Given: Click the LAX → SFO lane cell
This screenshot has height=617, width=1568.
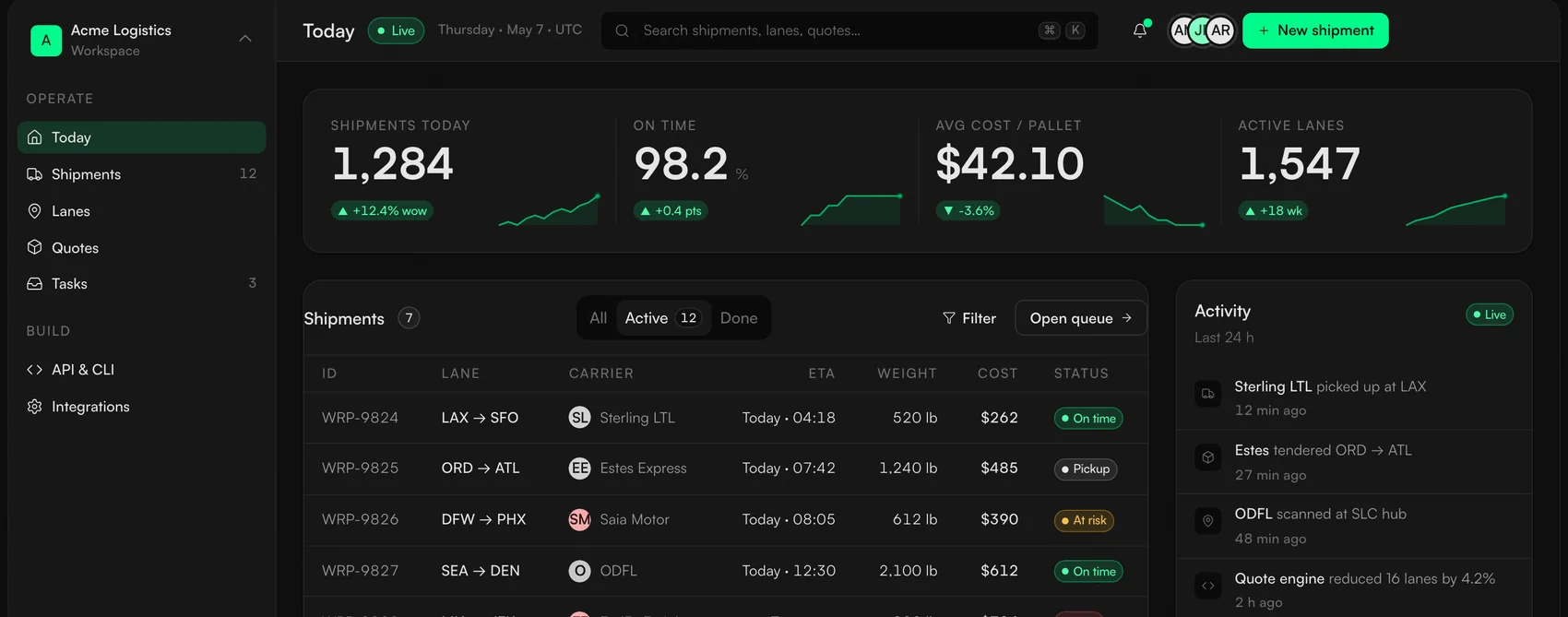Looking at the screenshot, I should point(480,418).
